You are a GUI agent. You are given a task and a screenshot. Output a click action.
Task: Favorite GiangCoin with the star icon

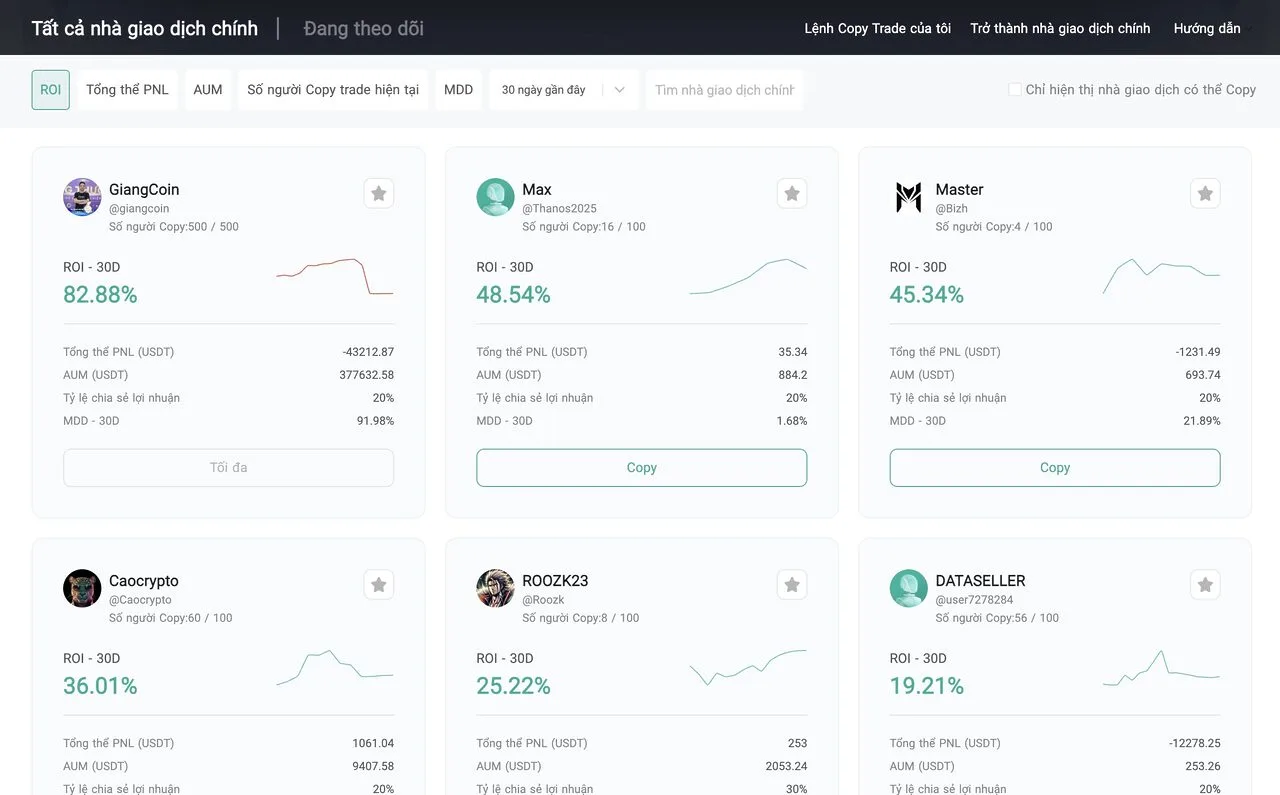[x=378, y=194]
